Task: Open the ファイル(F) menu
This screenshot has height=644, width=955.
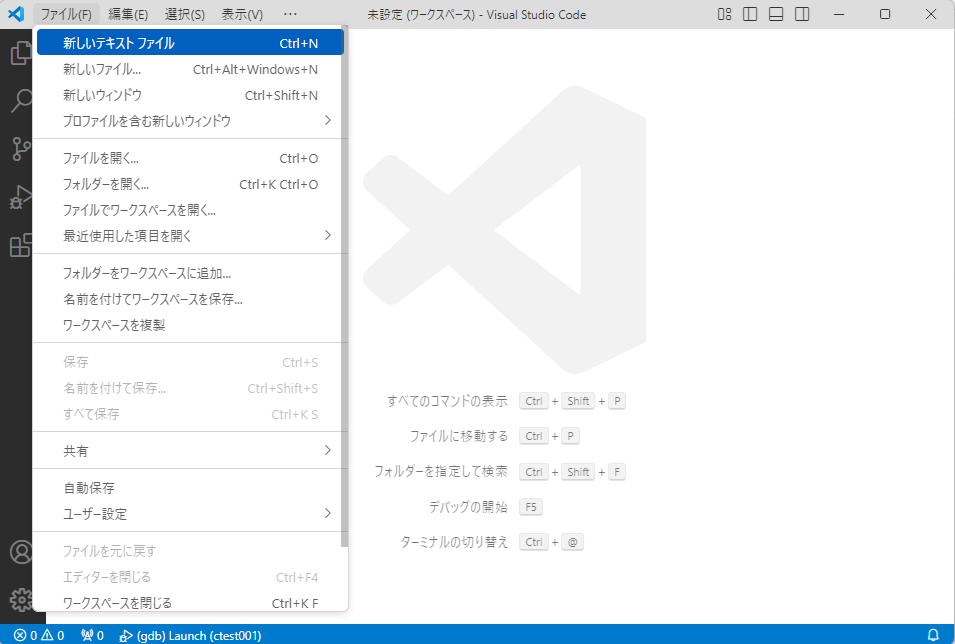Action: (x=66, y=14)
